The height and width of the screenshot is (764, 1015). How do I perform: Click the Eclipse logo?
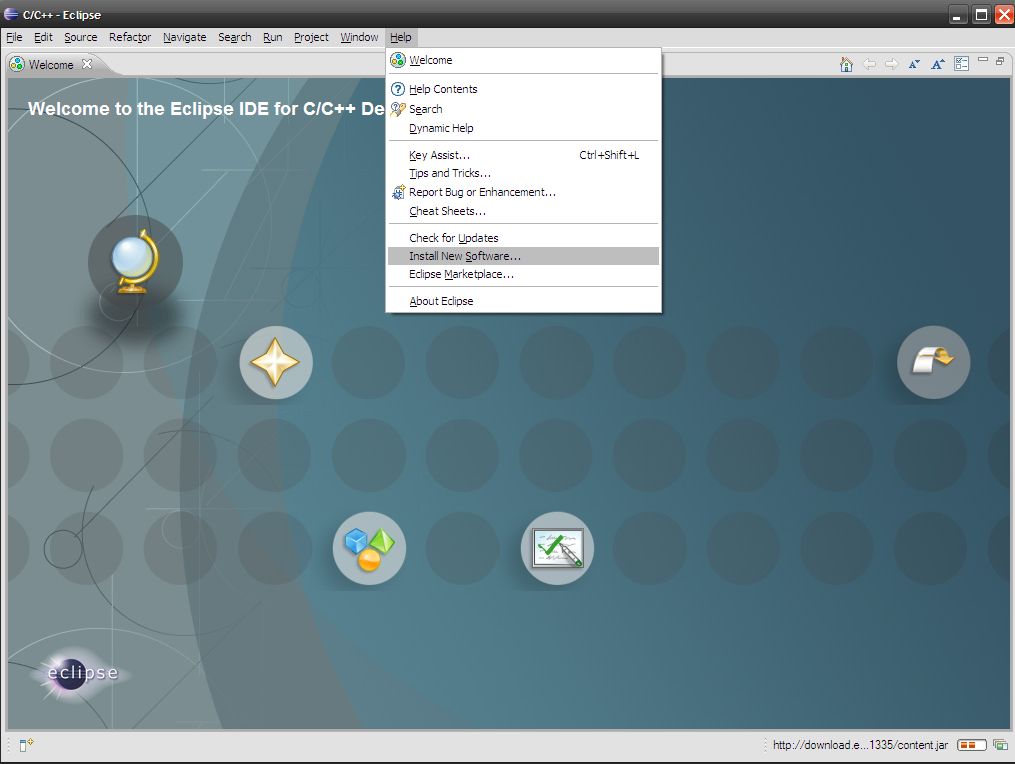[82, 673]
